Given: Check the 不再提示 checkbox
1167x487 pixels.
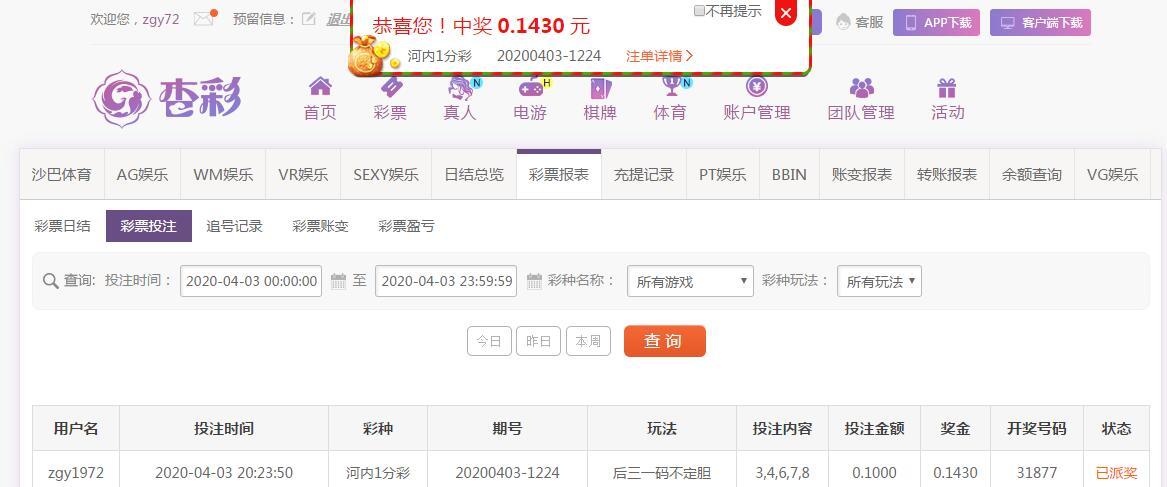Looking at the screenshot, I should [699, 10].
